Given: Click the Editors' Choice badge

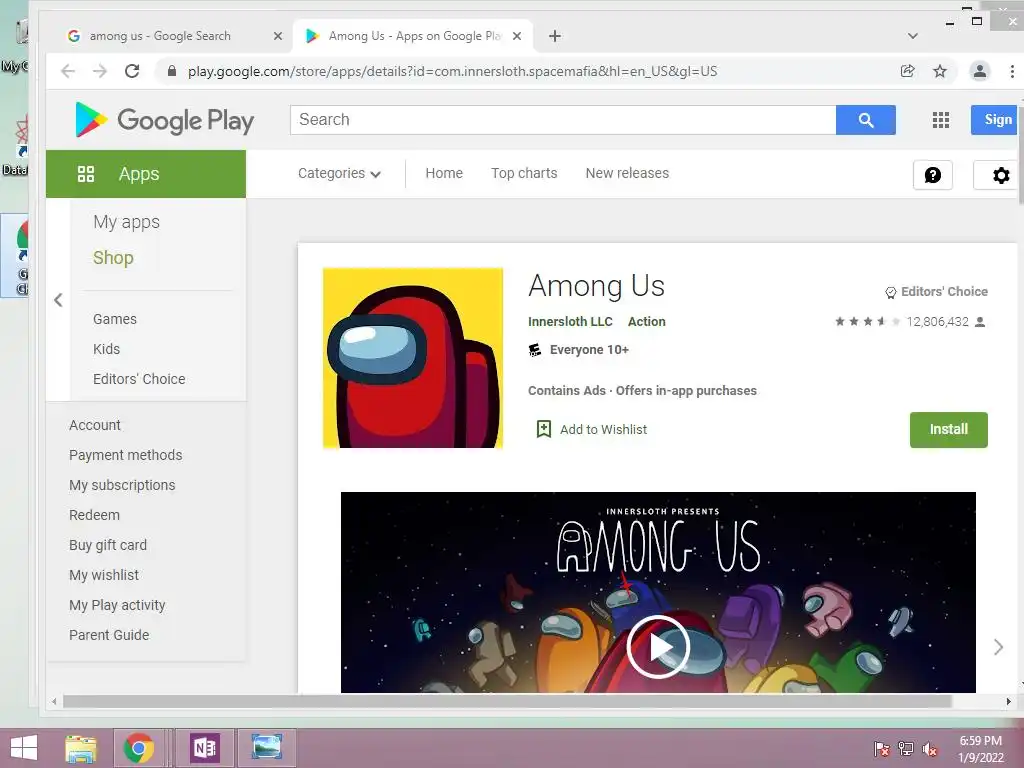Looking at the screenshot, I should pos(936,292).
